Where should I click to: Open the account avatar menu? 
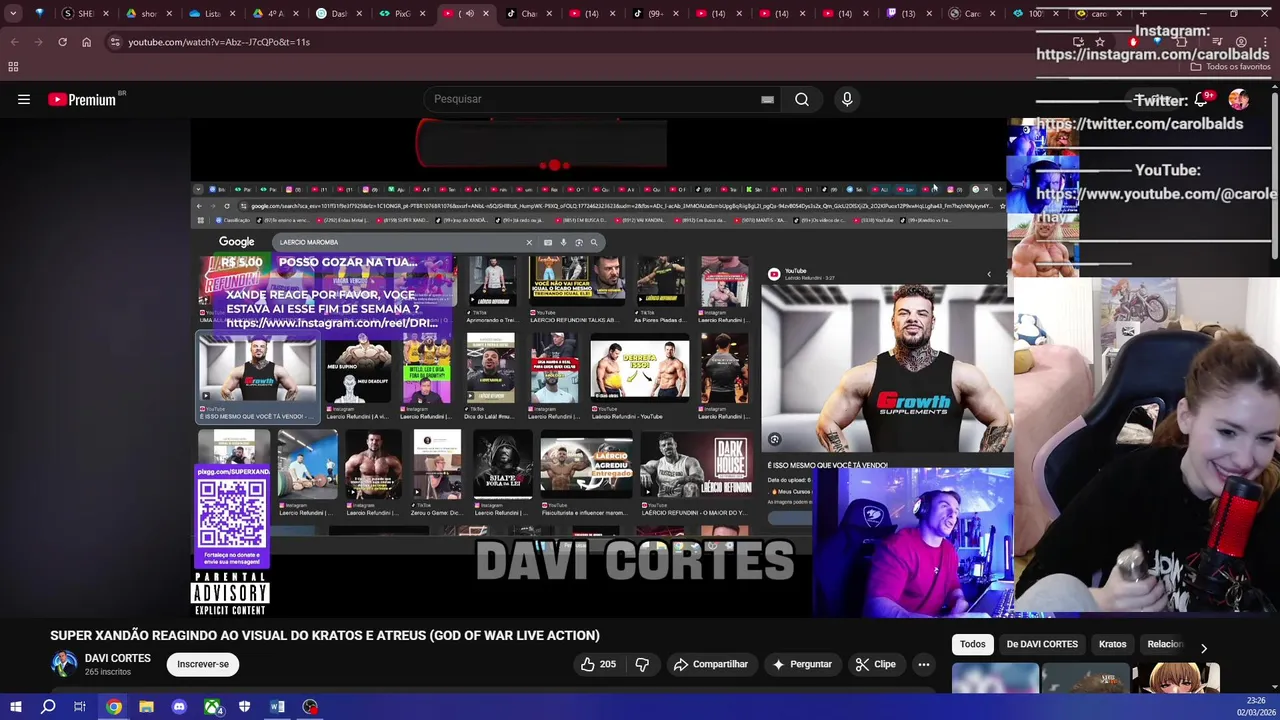[1239, 99]
